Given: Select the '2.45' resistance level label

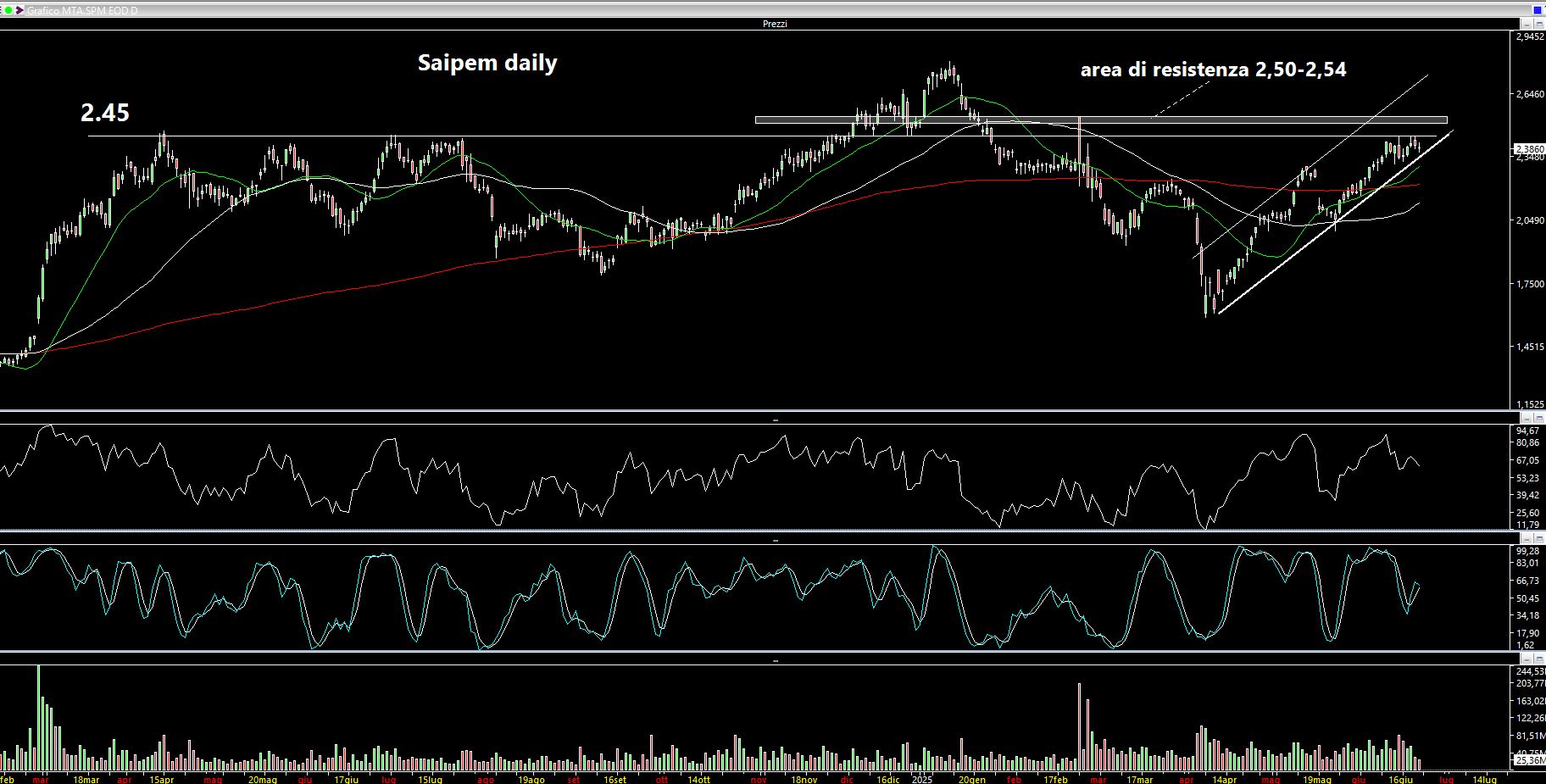Looking at the screenshot, I should pos(105,113).
